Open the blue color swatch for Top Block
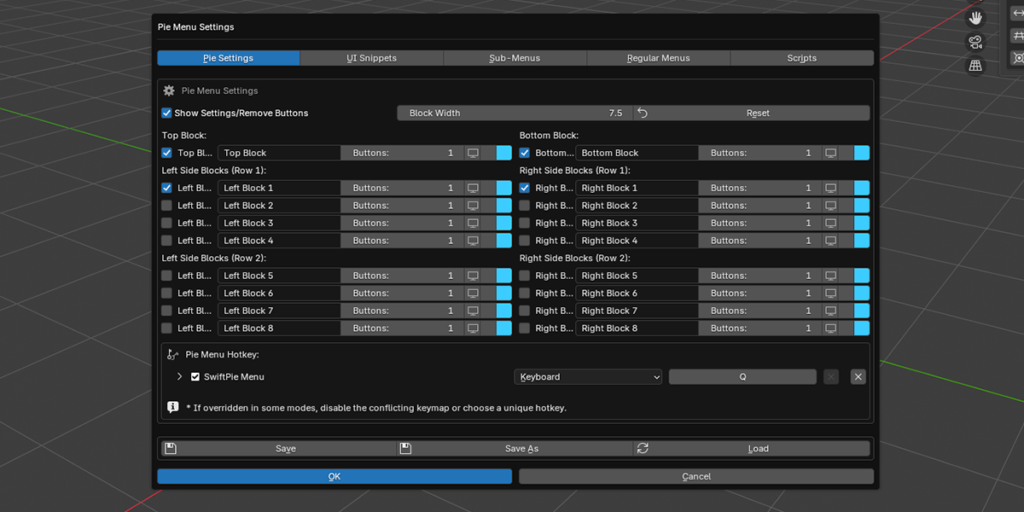This screenshot has height=512, width=1024. (504, 153)
